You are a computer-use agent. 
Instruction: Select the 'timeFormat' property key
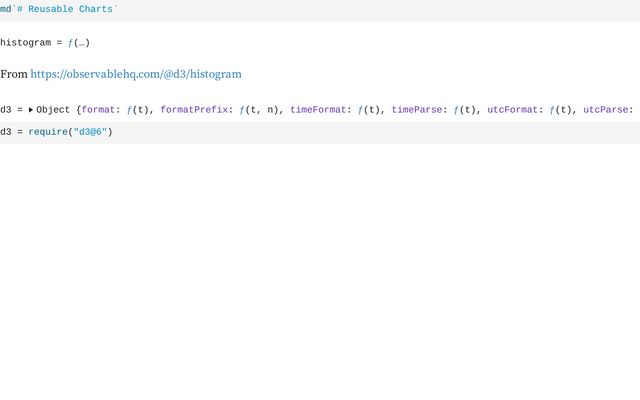pyautogui.click(x=317, y=110)
